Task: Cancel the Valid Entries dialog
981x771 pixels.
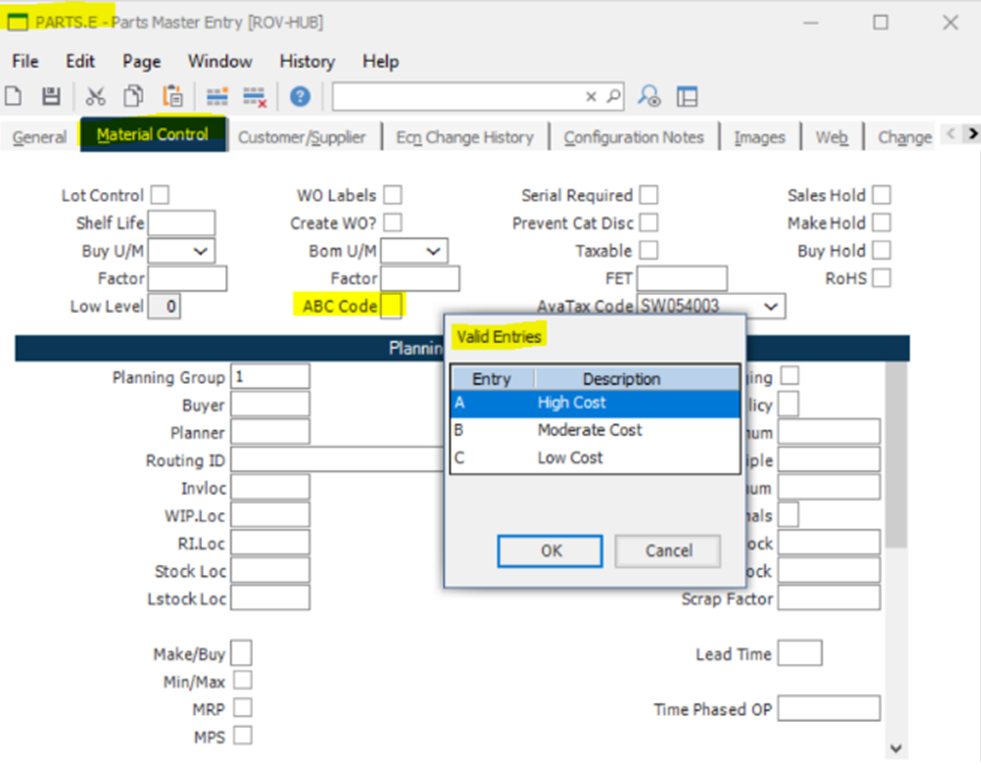Action: click(668, 551)
